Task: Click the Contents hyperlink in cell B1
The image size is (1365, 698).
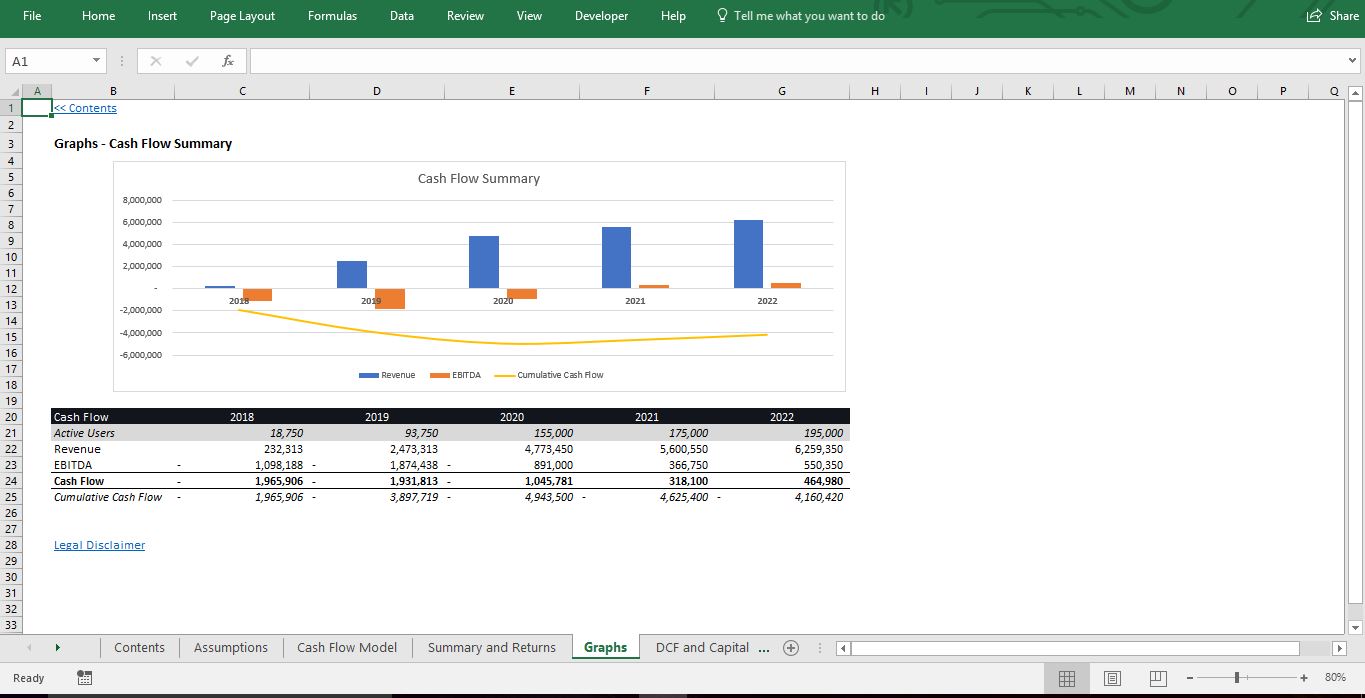Action: [x=85, y=107]
